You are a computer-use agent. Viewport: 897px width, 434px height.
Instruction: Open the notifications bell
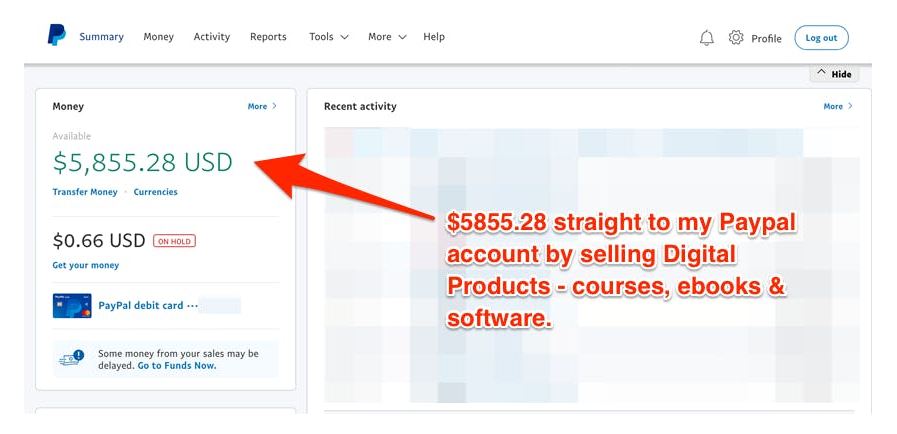tap(707, 38)
